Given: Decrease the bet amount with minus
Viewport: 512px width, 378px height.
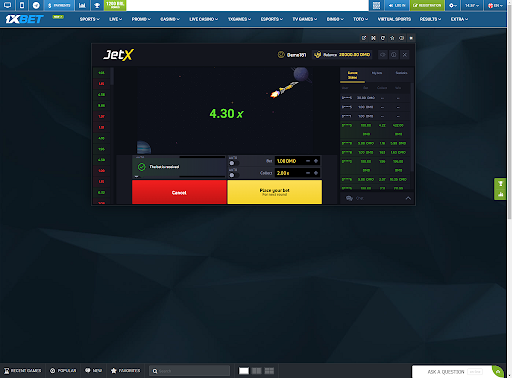Looking at the screenshot, I should tap(308, 161).
